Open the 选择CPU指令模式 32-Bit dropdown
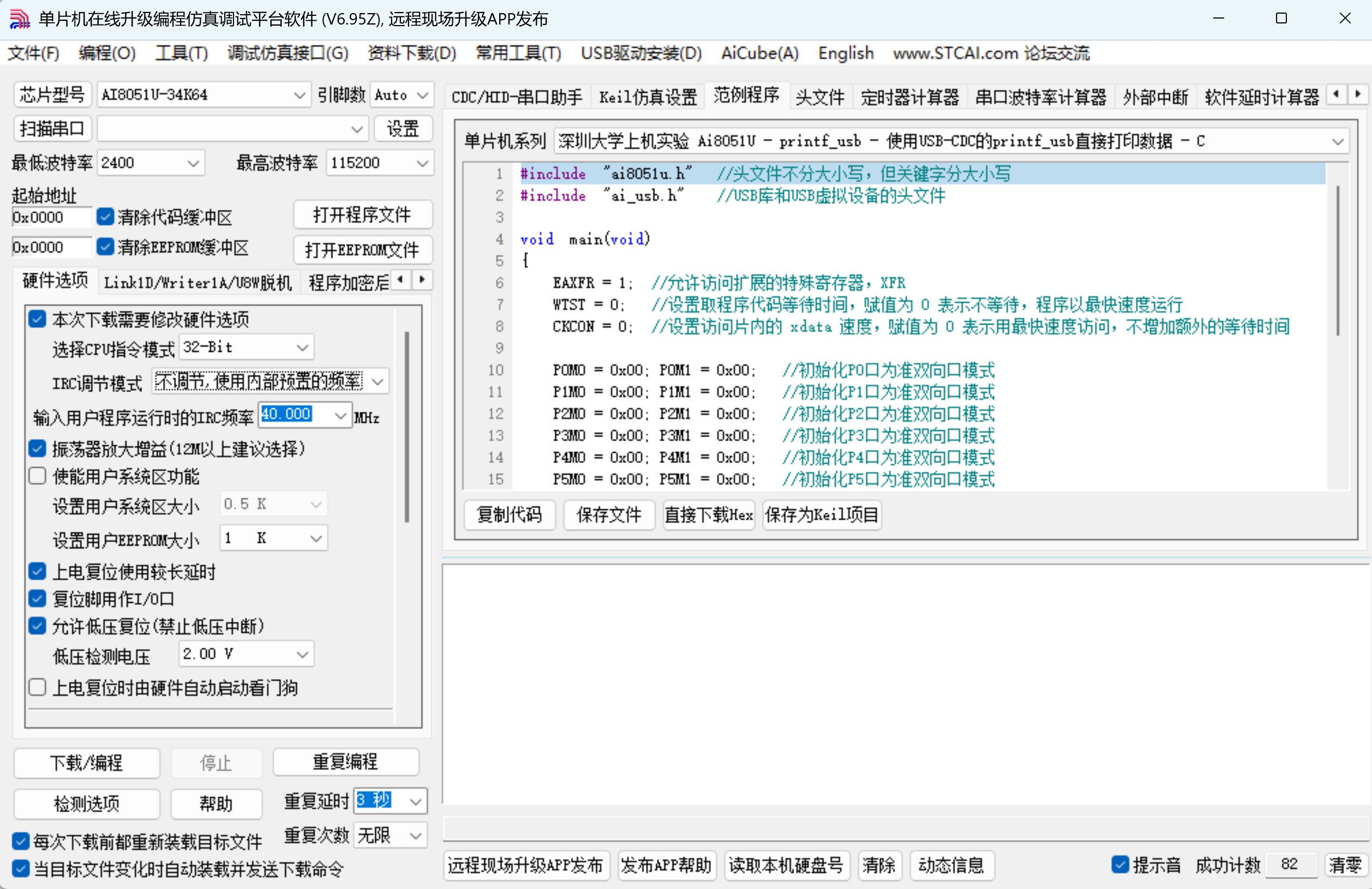 [247, 347]
